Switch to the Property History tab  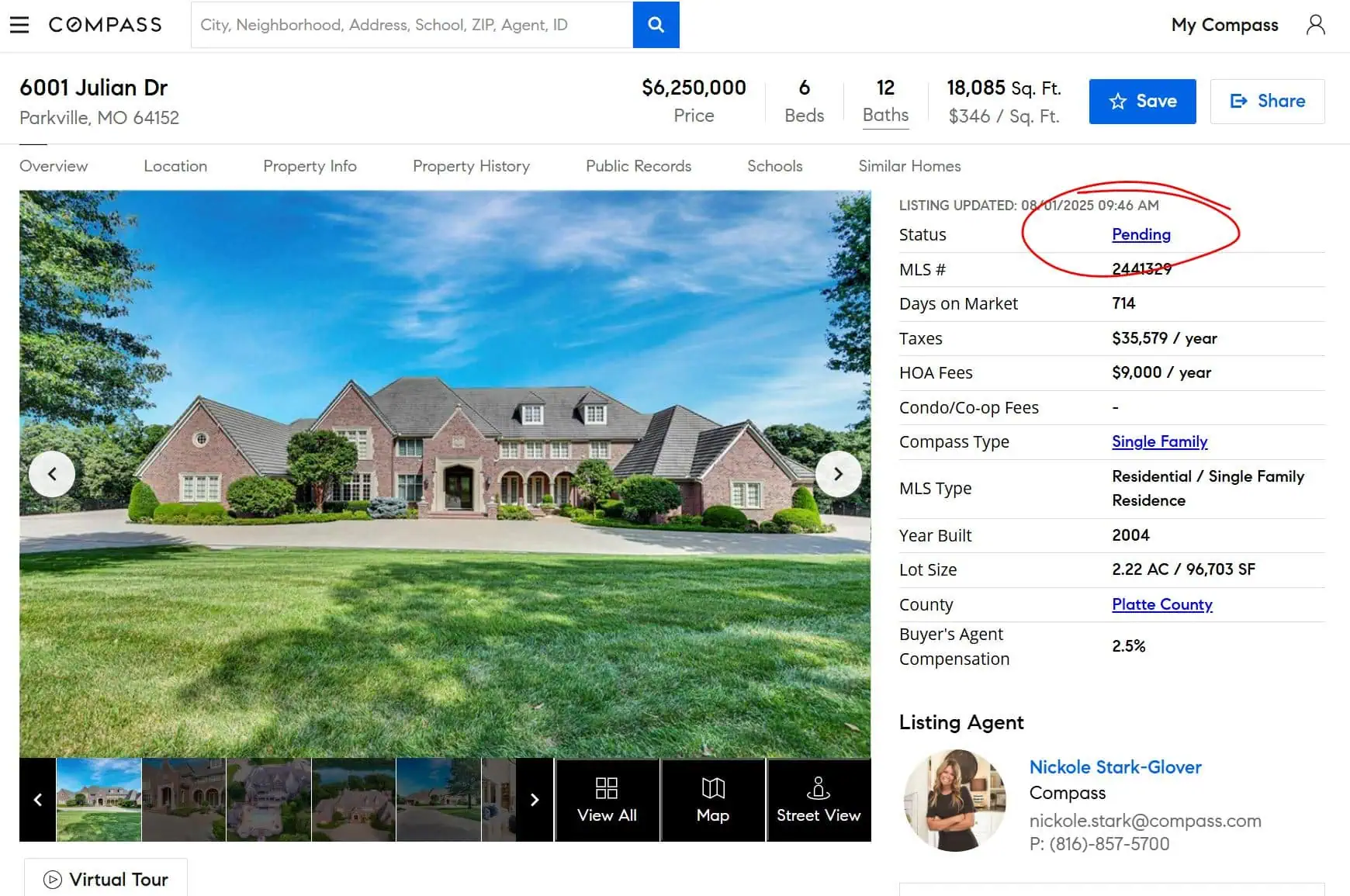coord(471,166)
